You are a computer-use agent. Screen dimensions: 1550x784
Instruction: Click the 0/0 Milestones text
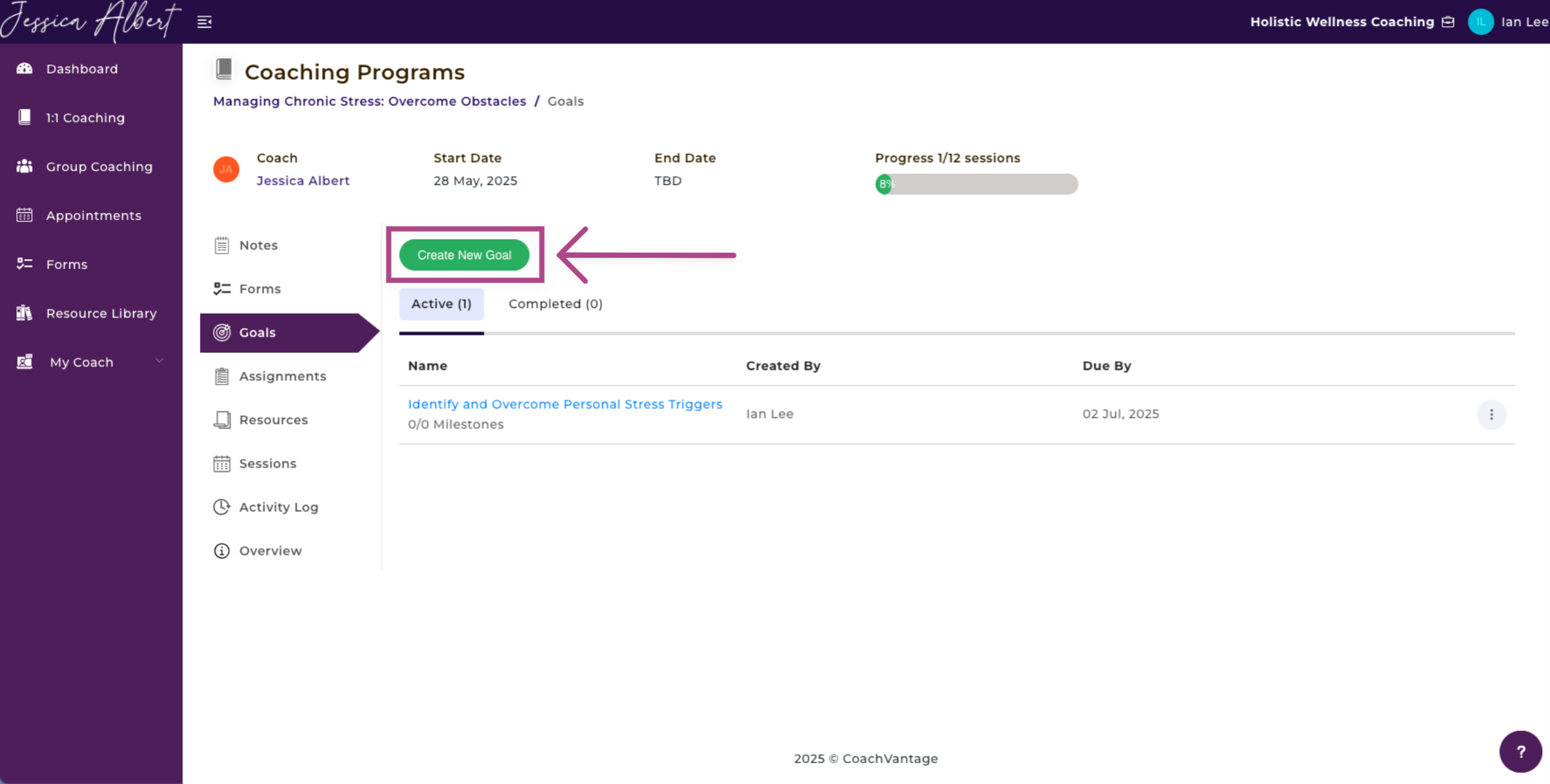pyautogui.click(x=455, y=424)
